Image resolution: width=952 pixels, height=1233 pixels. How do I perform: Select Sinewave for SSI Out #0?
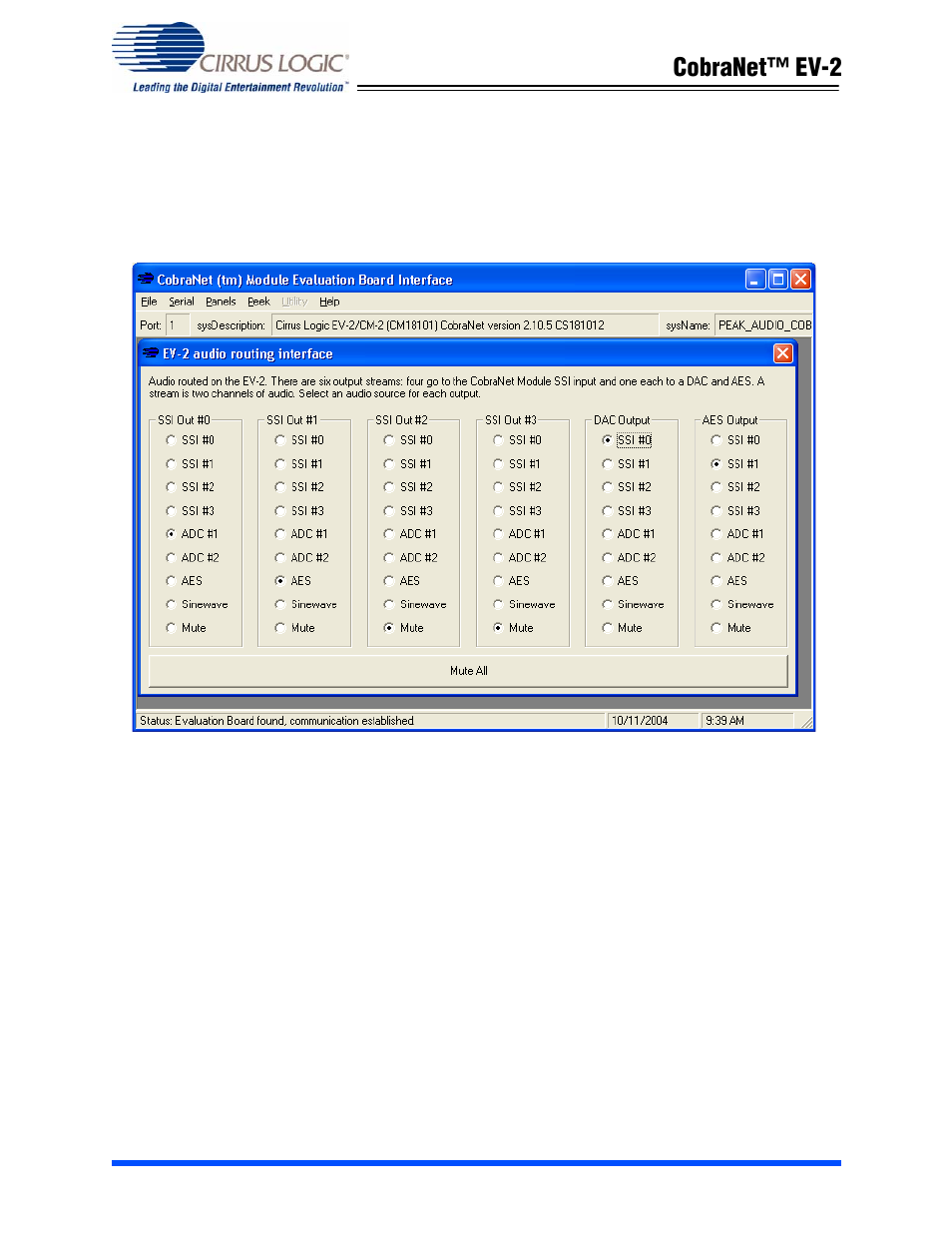coord(171,605)
